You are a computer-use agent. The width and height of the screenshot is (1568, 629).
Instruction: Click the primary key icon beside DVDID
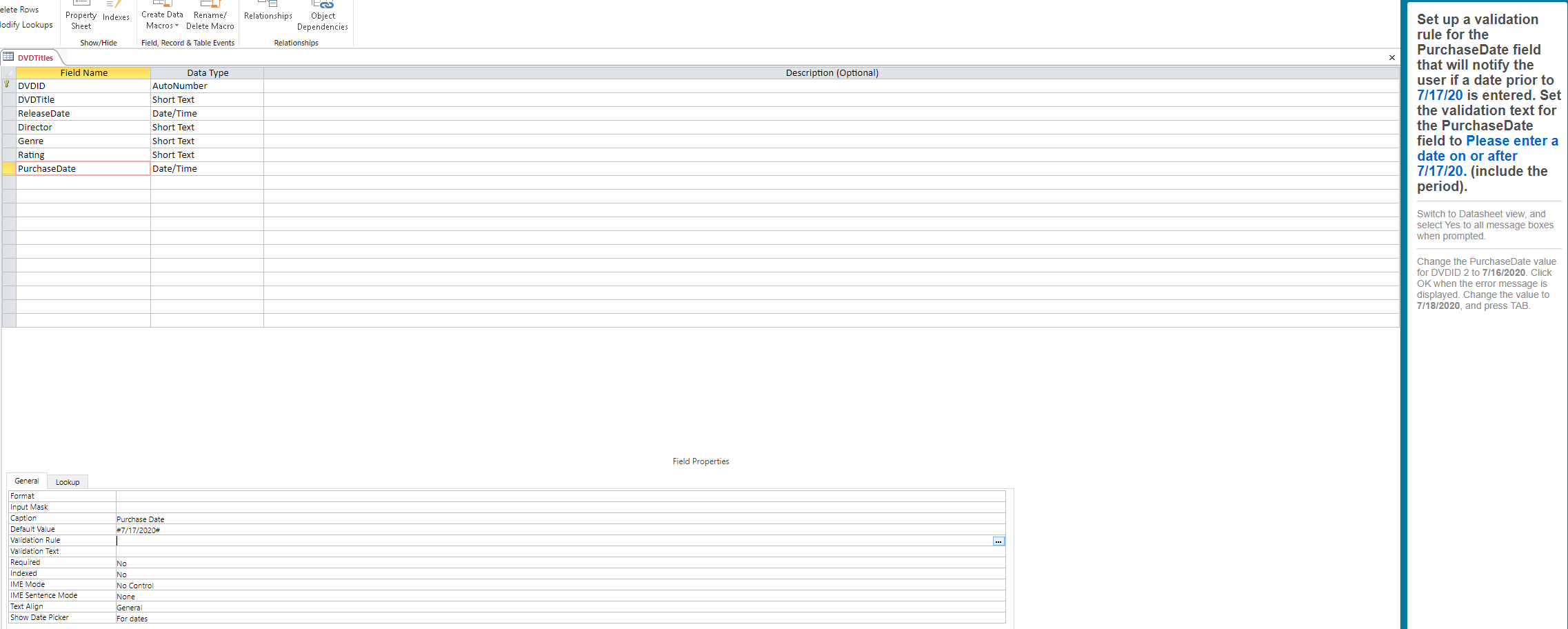(x=6, y=85)
